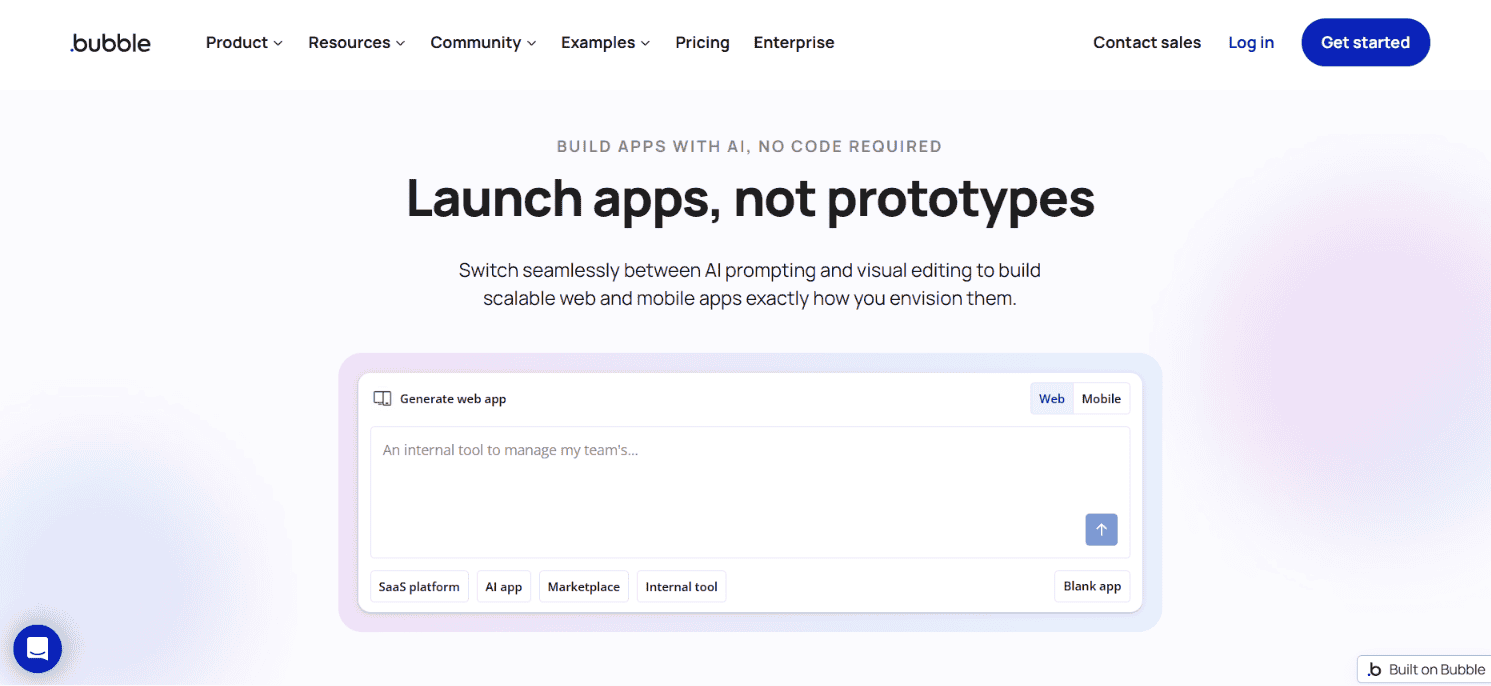This screenshot has width=1491, height=686.
Task: Choose the Internal tool suggestion chip
Action: [x=682, y=587]
